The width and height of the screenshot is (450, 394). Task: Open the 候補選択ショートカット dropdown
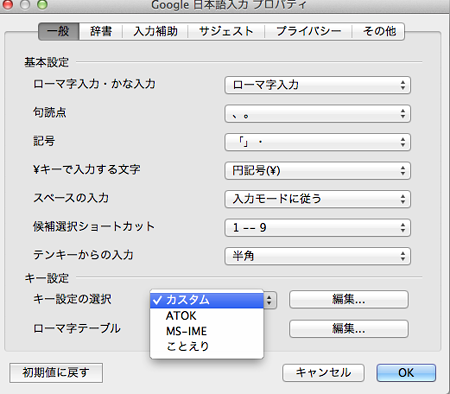coord(317,228)
